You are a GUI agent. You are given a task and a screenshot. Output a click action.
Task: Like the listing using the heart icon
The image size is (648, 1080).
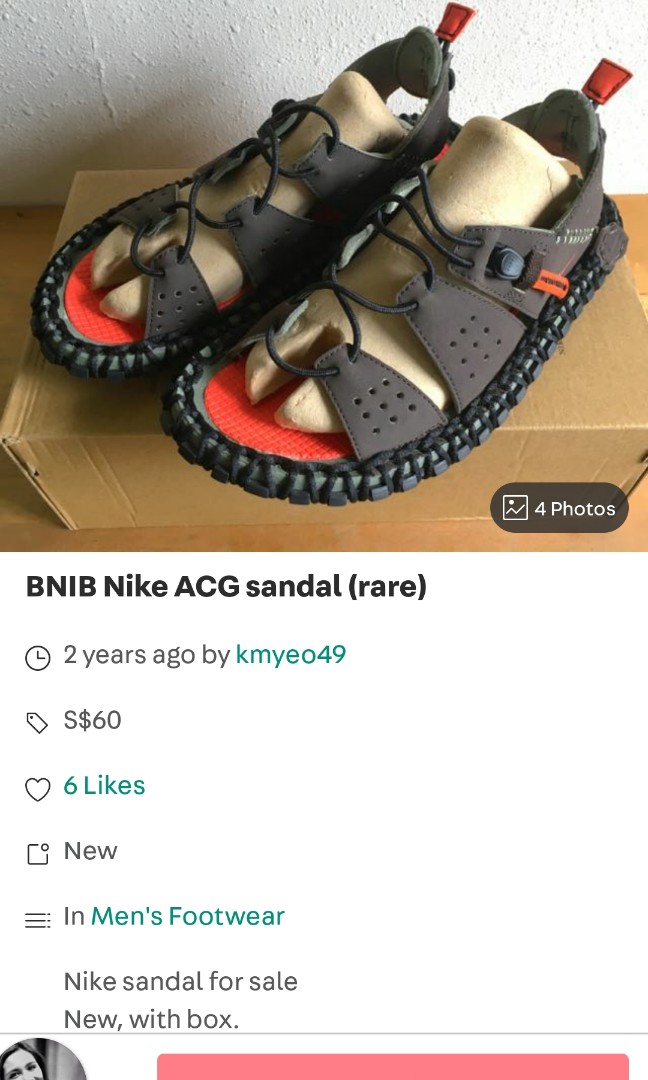point(37,788)
